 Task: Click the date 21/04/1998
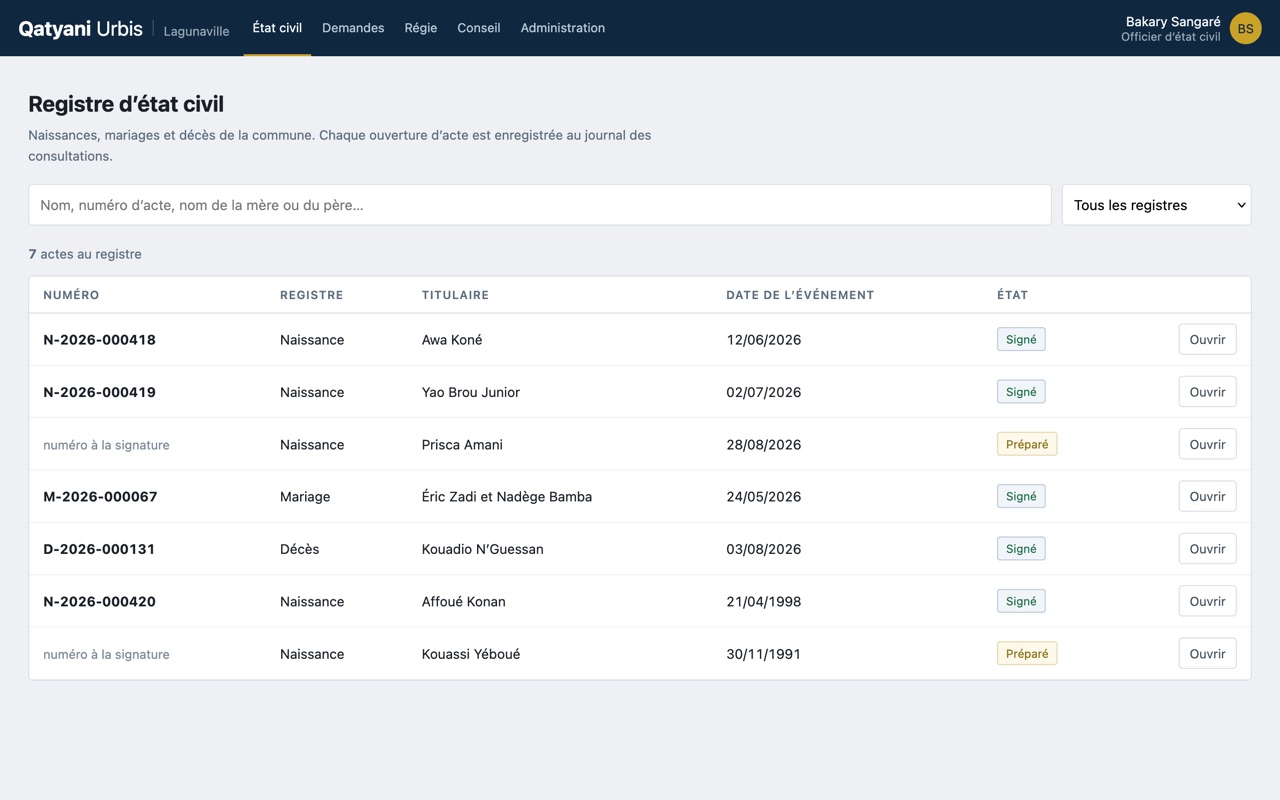pos(764,602)
